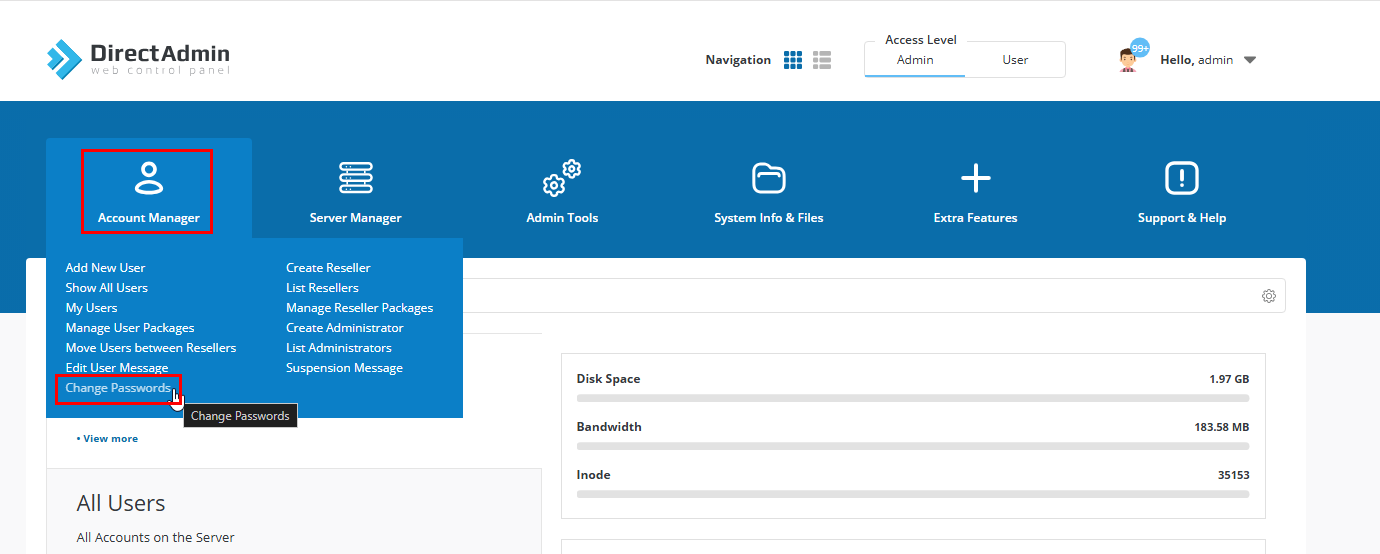Open Manage User Packages
The width and height of the screenshot is (1380, 554).
point(130,328)
